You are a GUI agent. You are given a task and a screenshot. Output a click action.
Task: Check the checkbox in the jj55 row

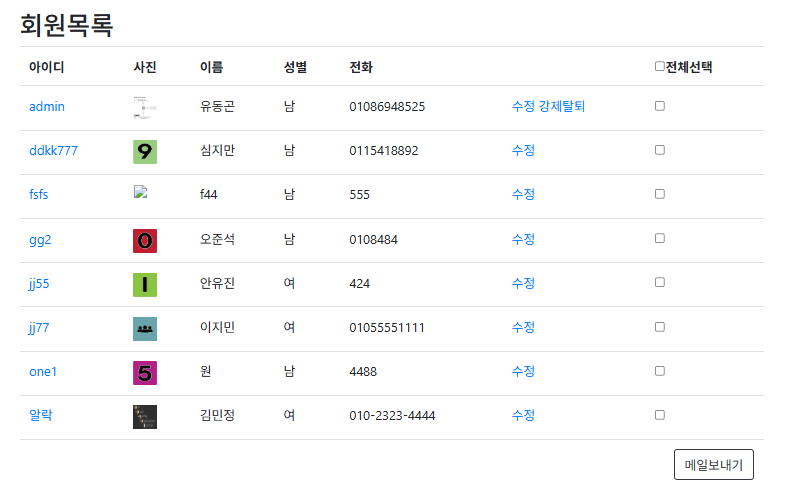660,282
